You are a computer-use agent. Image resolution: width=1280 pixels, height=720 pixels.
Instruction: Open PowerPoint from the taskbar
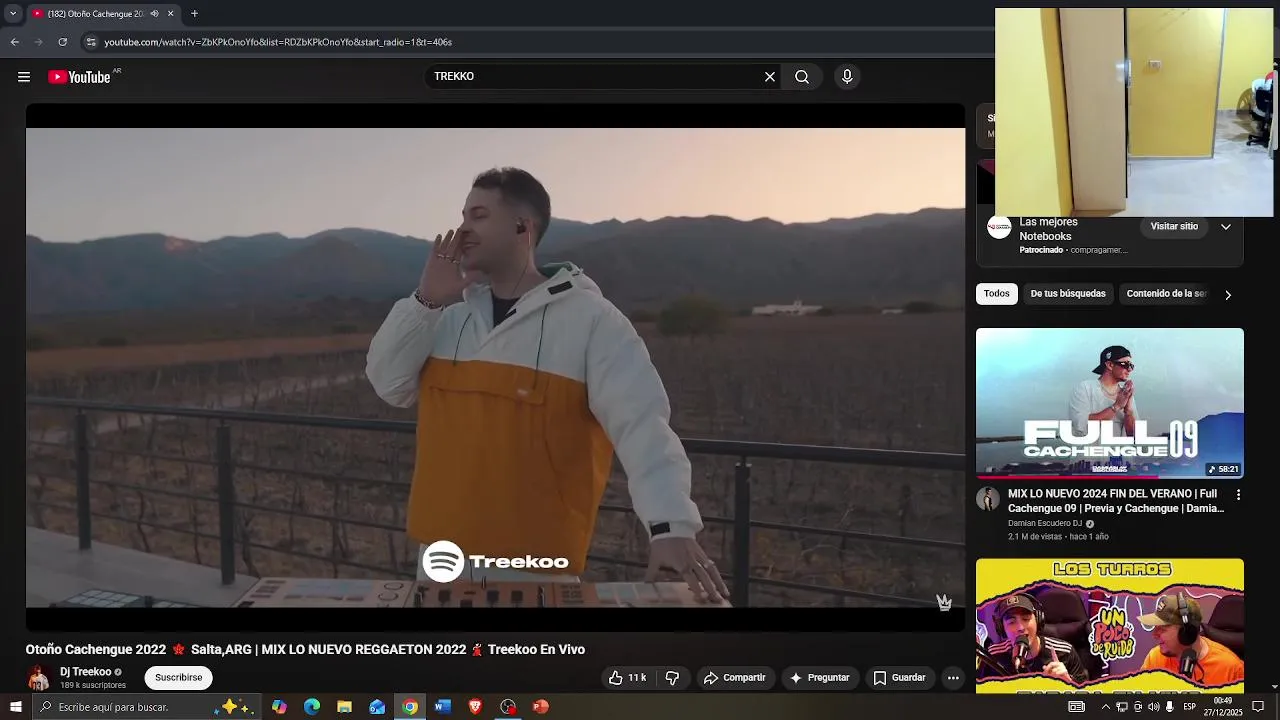[541, 707]
